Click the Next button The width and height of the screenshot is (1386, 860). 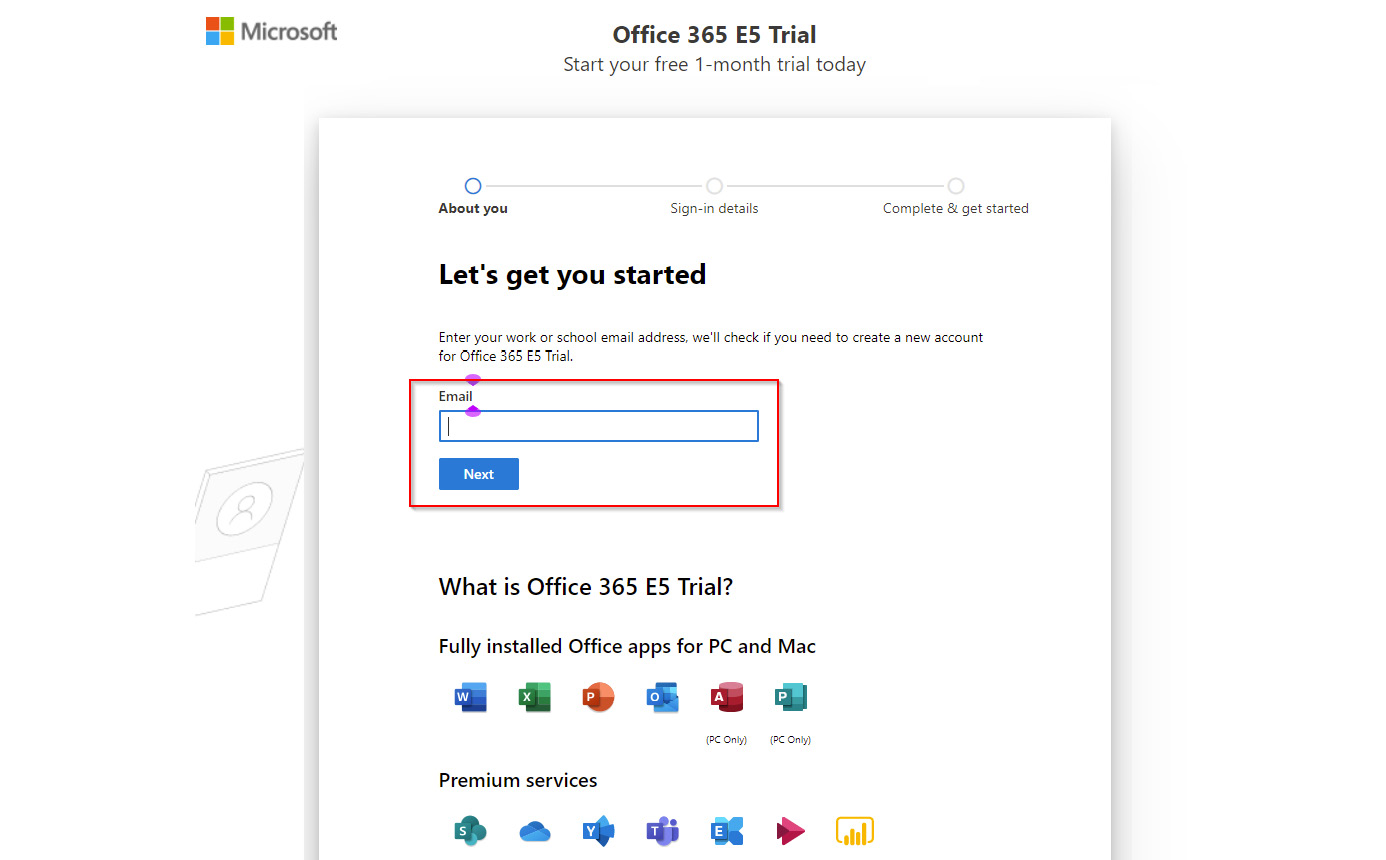tap(479, 474)
